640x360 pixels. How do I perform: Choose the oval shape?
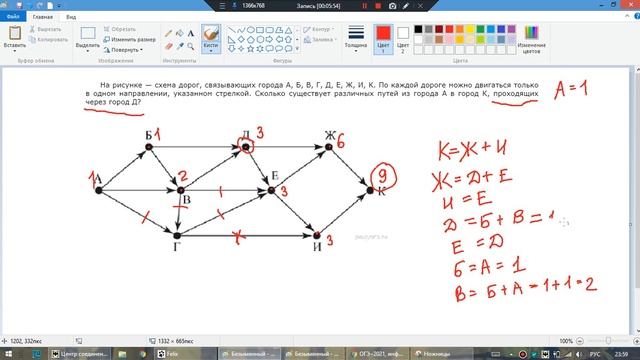(251, 30)
